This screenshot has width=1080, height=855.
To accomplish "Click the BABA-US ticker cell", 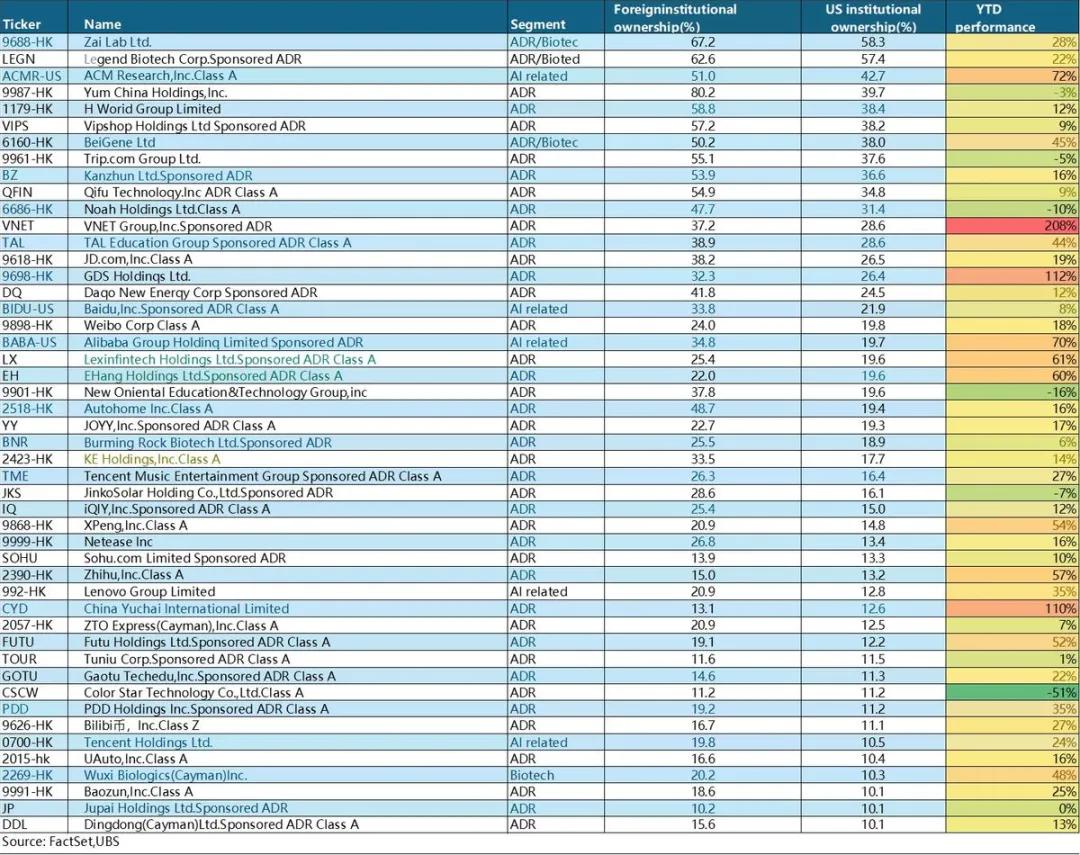I will pos(29,342).
